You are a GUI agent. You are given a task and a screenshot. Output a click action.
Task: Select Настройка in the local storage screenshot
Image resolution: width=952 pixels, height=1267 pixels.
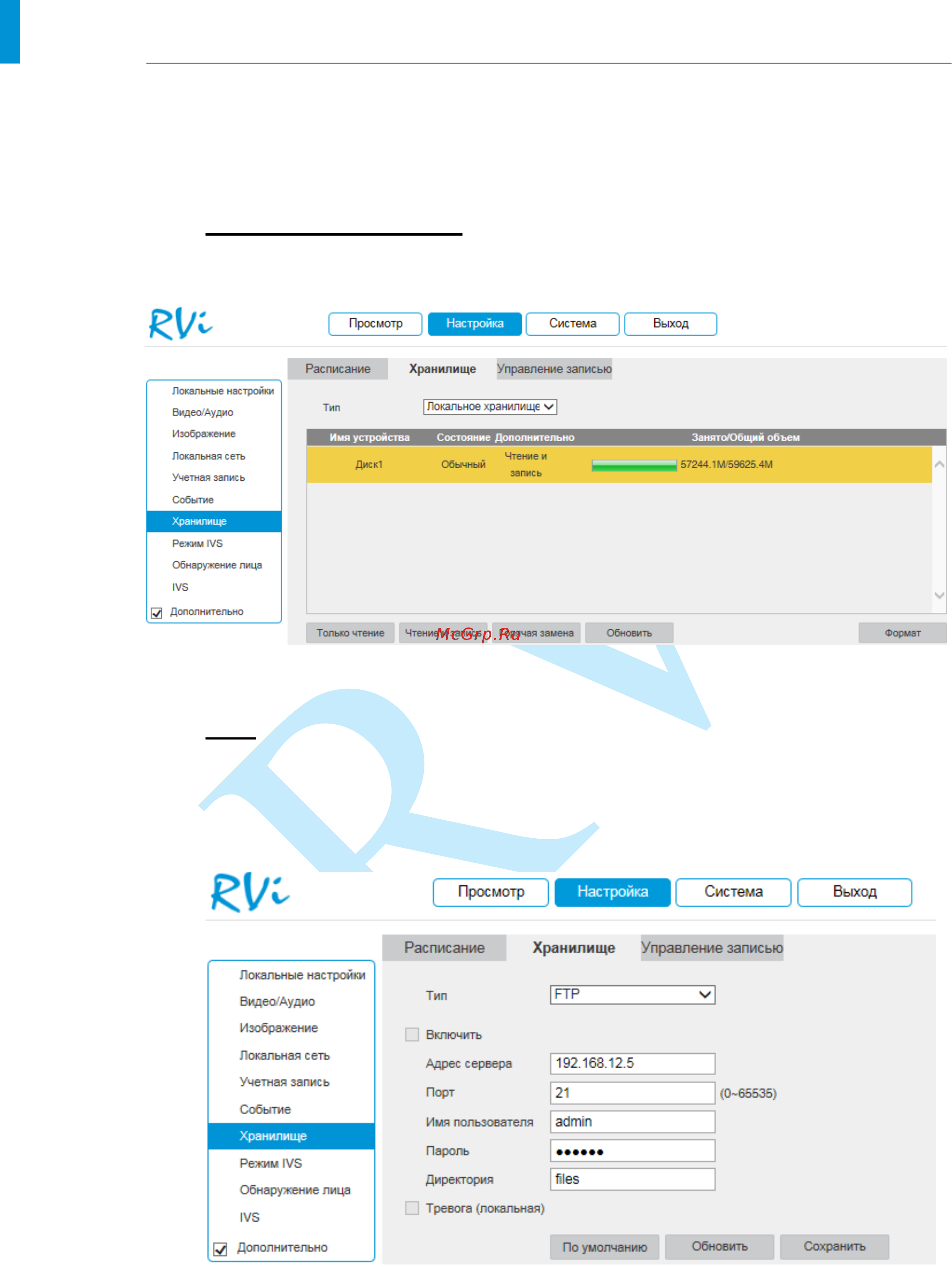tap(474, 324)
